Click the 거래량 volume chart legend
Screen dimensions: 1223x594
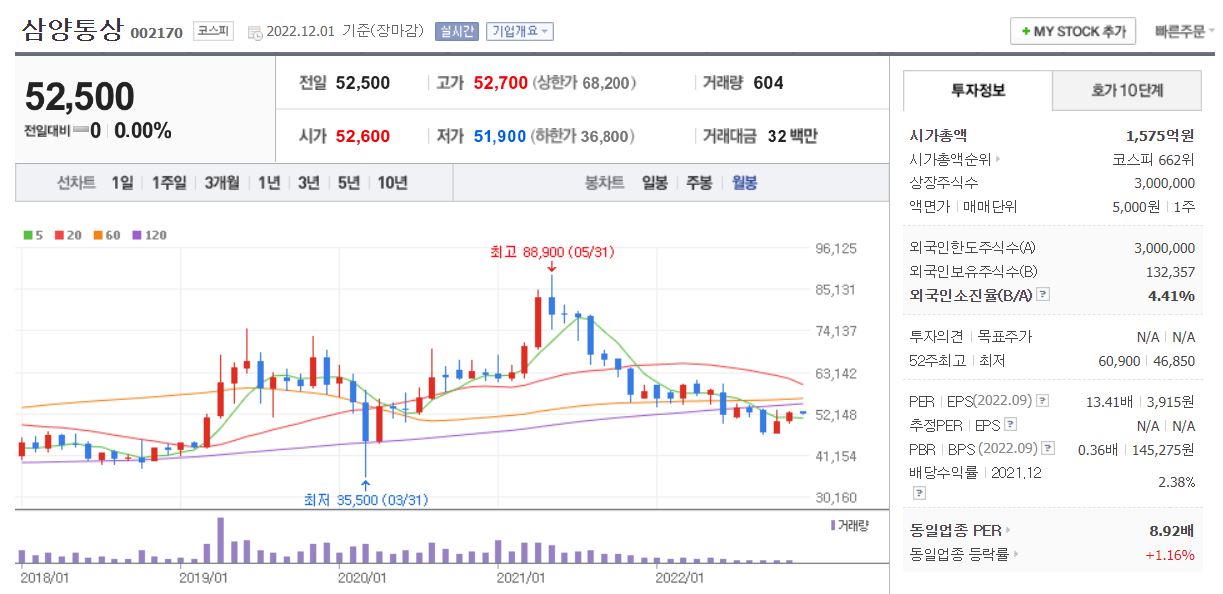point(849,525)
